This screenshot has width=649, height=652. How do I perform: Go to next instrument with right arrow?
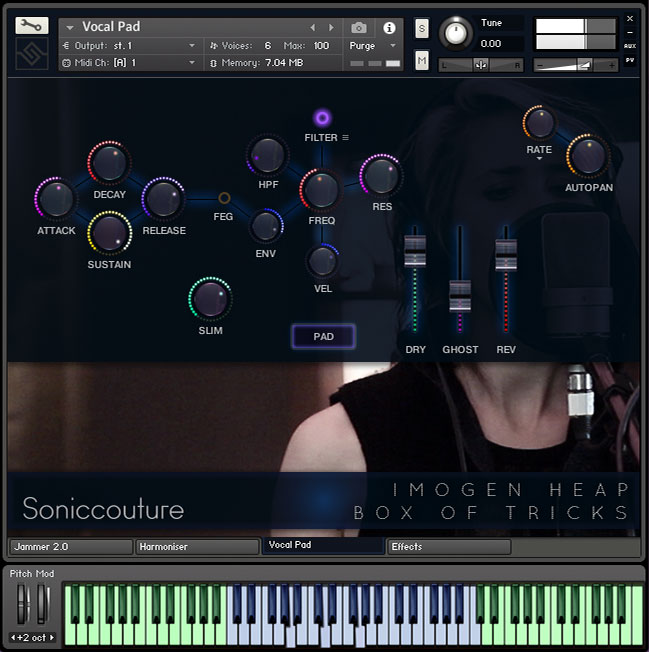click(331, 27)
